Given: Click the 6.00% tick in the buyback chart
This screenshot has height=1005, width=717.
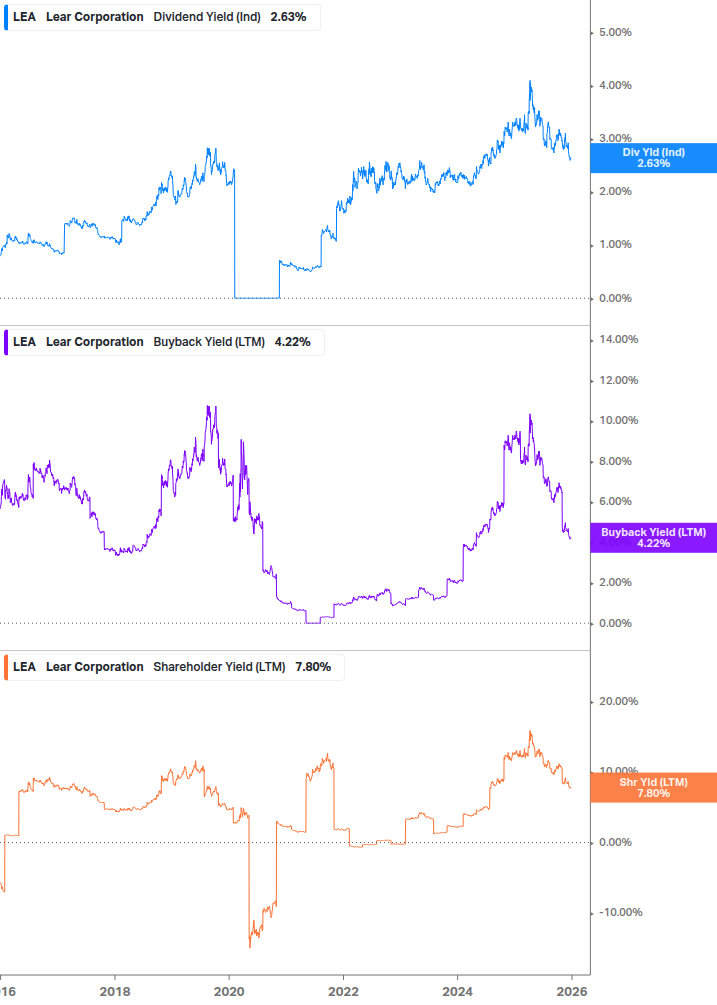Looking at the screenshot, I should point(615,502).
